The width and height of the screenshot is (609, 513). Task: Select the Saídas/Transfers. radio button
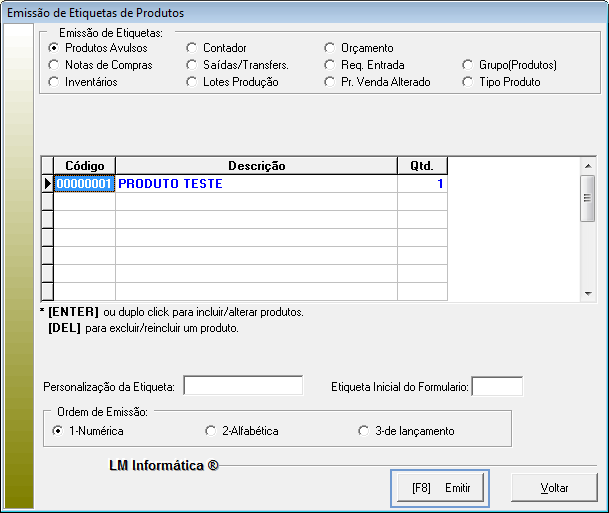coord(192,65)
